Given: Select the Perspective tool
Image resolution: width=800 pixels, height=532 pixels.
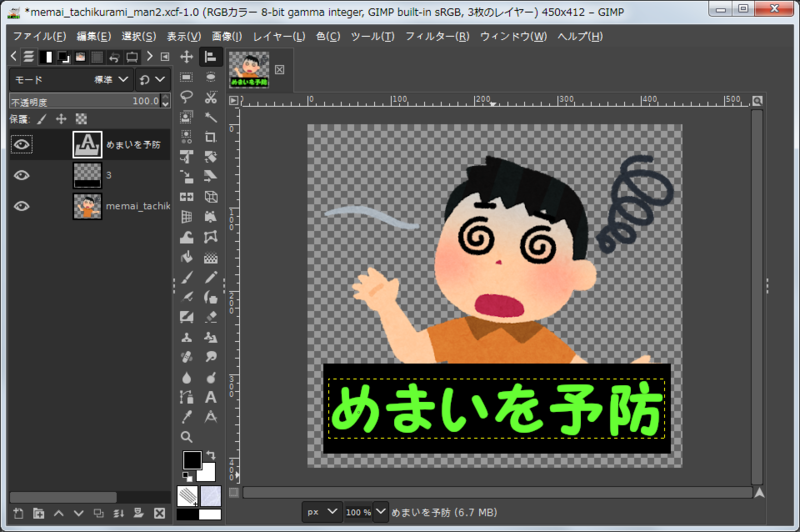Looking at the screenshot, I should [186, 217].
